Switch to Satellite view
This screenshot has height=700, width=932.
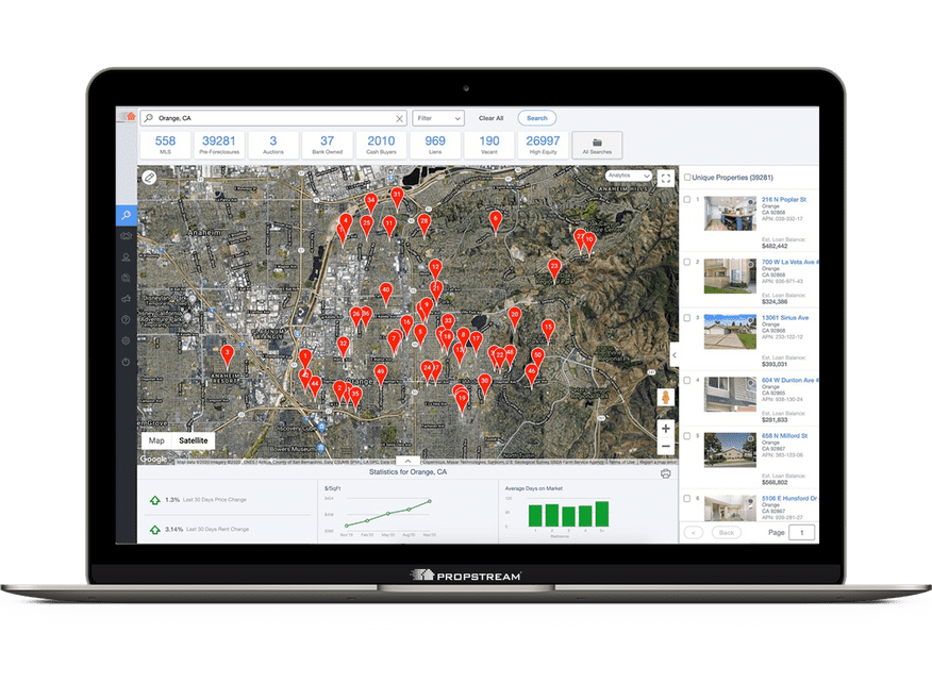(x=193, y=441)
